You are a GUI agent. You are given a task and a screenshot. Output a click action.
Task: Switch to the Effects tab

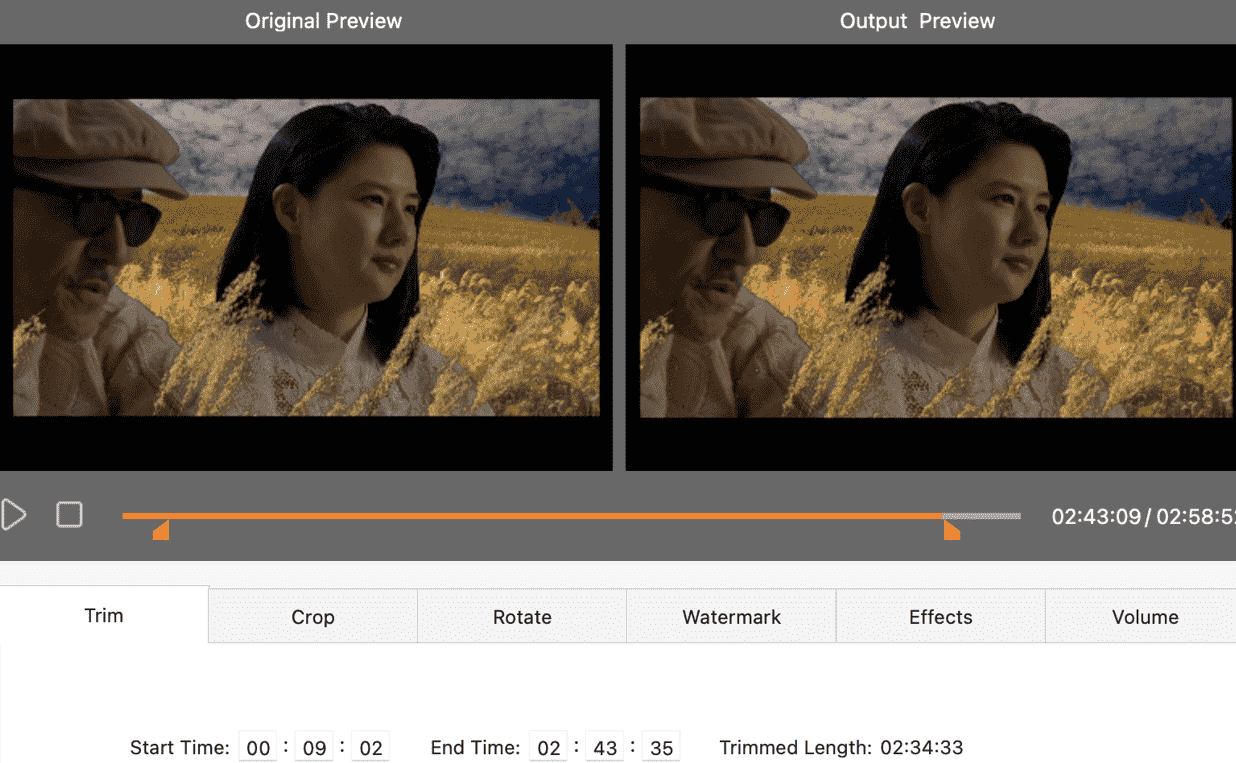click(940, 617)
